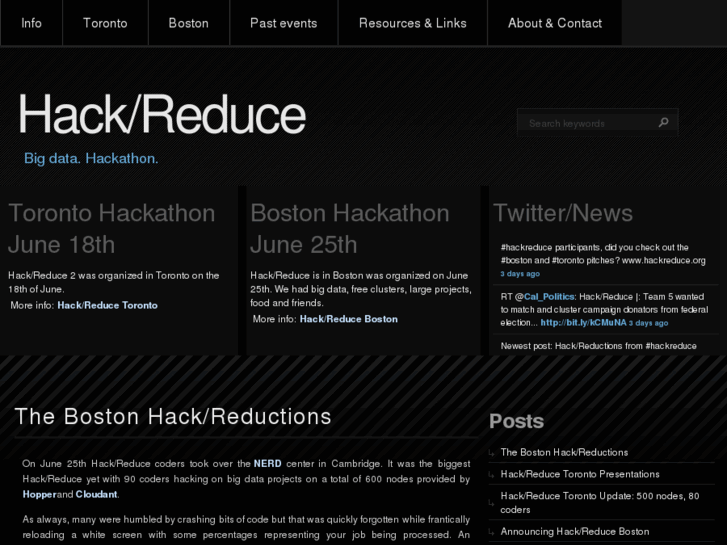727x545 pixels.
Task: Open About & Contact page
Action: 555,23
